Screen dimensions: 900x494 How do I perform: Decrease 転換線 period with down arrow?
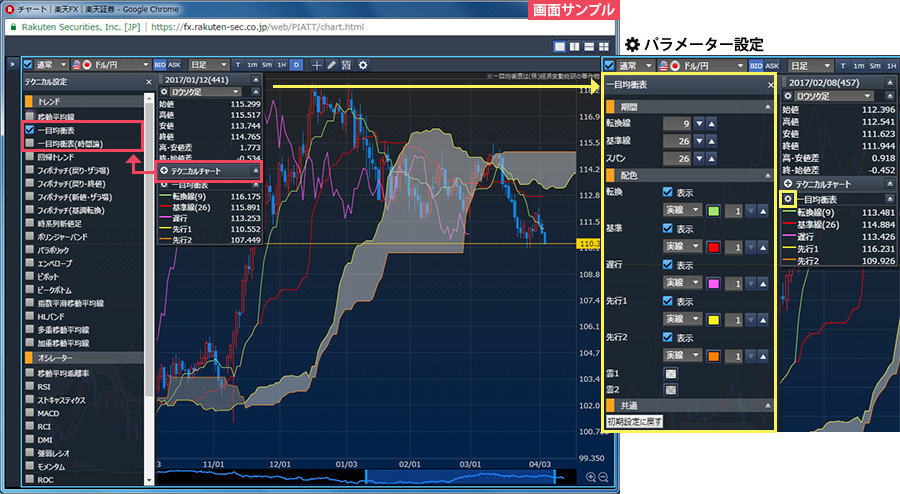699,123
